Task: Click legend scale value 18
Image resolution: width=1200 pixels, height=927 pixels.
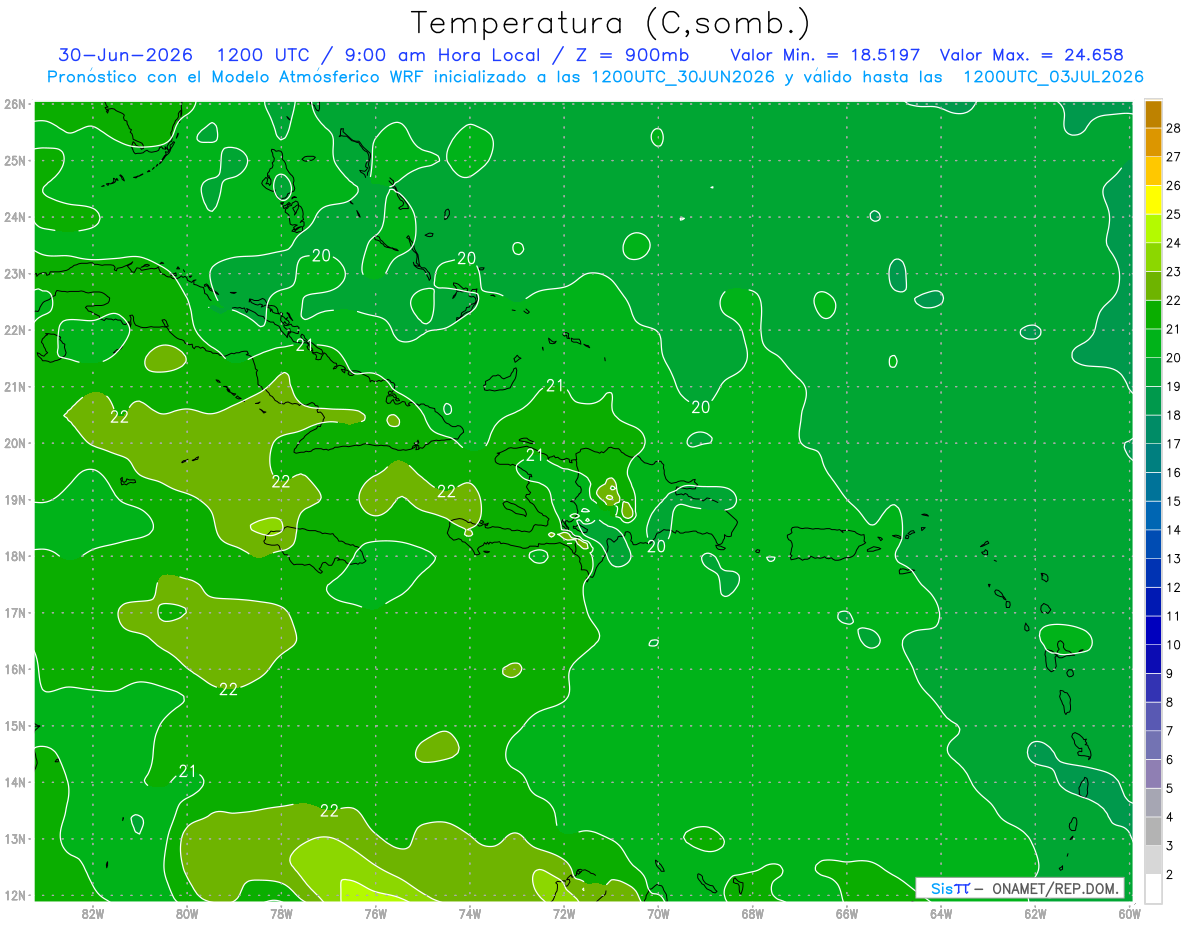Action: click(x=1174, y=415)
